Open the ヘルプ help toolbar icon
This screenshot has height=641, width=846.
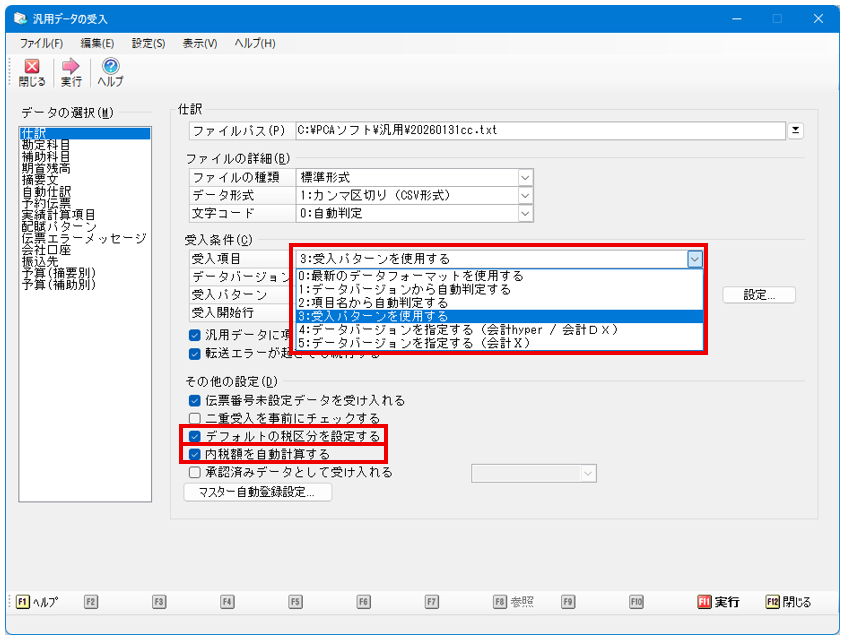pyautogui.click(x=111, y=67)
